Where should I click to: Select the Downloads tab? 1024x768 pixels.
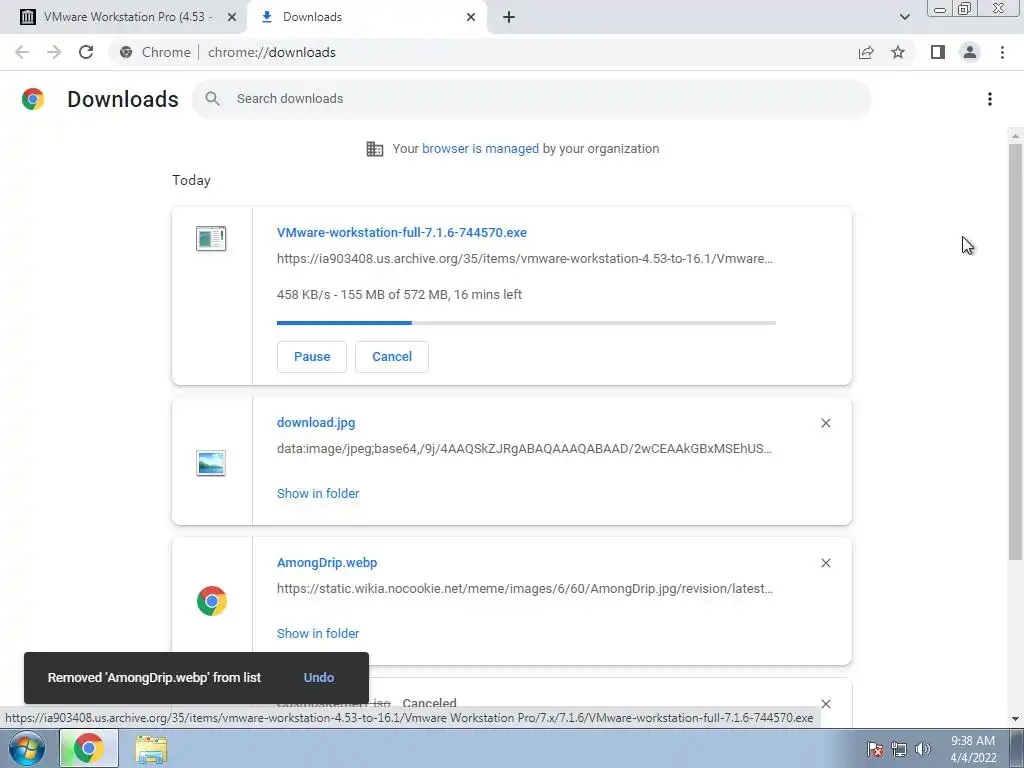coord(367,17)
